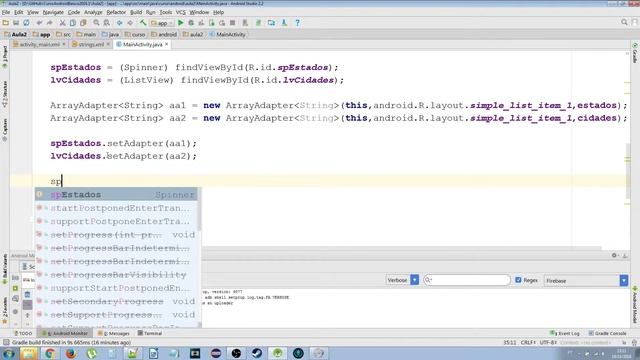Open the Terminal tool window tab
The image size is (640, 360).
pos(150,333)
